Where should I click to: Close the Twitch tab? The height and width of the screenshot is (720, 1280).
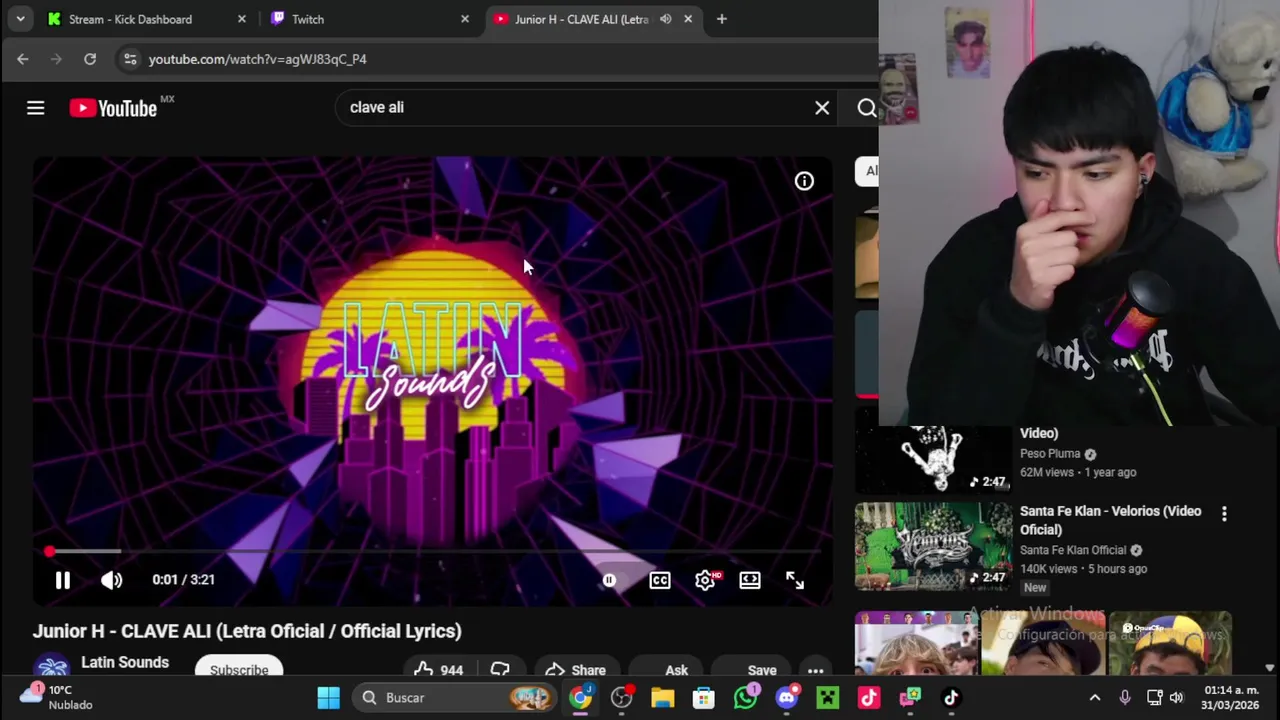[464, 19]
